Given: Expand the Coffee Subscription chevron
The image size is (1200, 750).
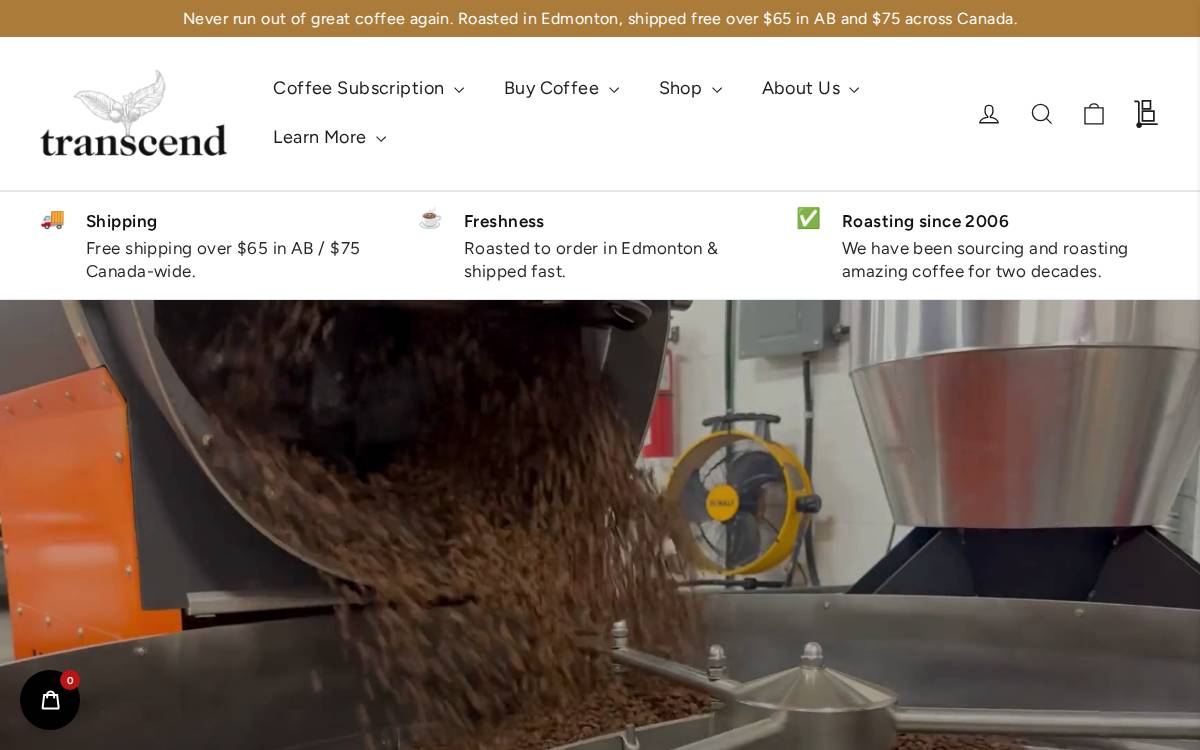Looking at the screenshot, I should pos(459,90).
